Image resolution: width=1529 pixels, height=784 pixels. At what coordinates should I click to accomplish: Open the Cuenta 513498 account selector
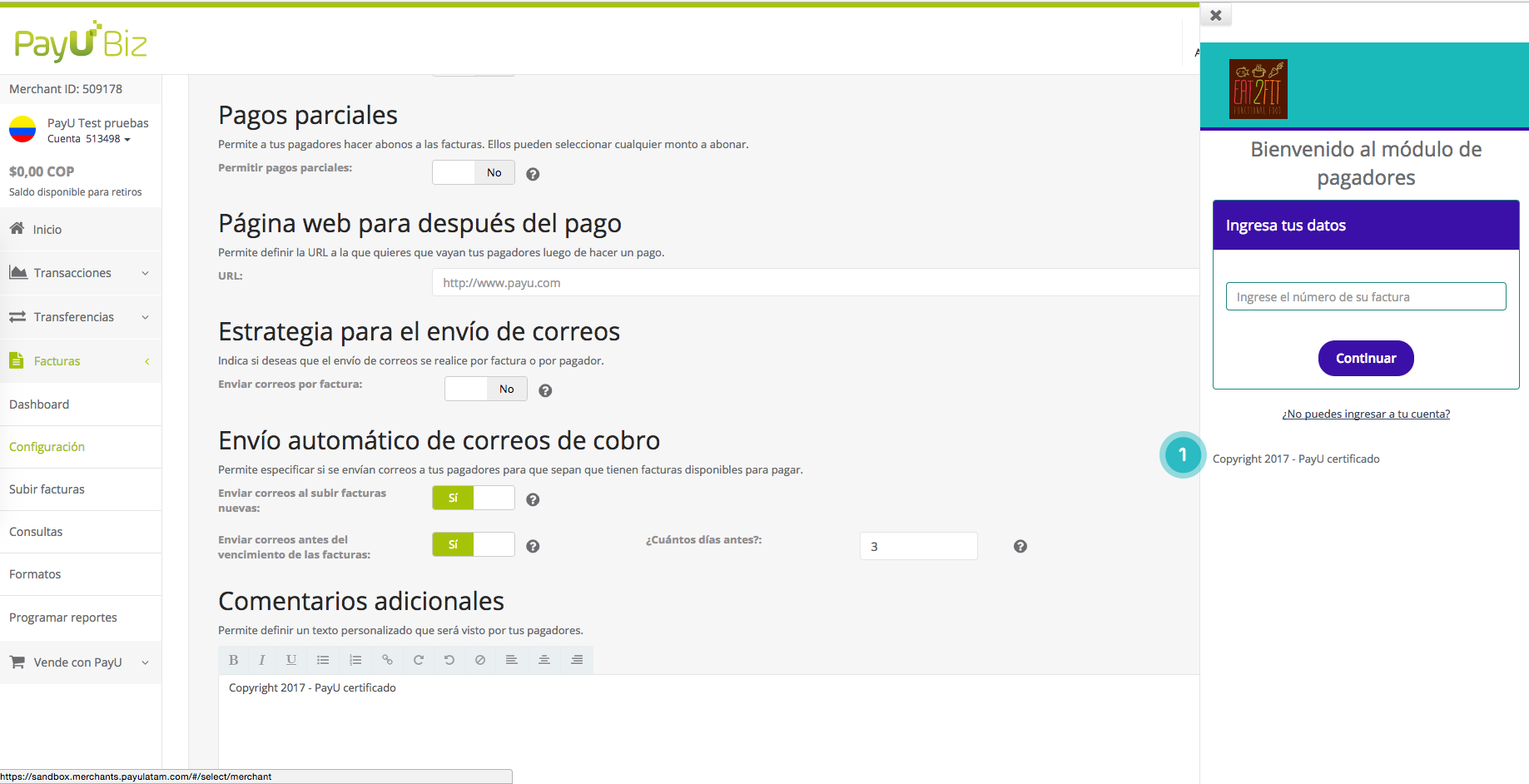(x=88, y=139)
